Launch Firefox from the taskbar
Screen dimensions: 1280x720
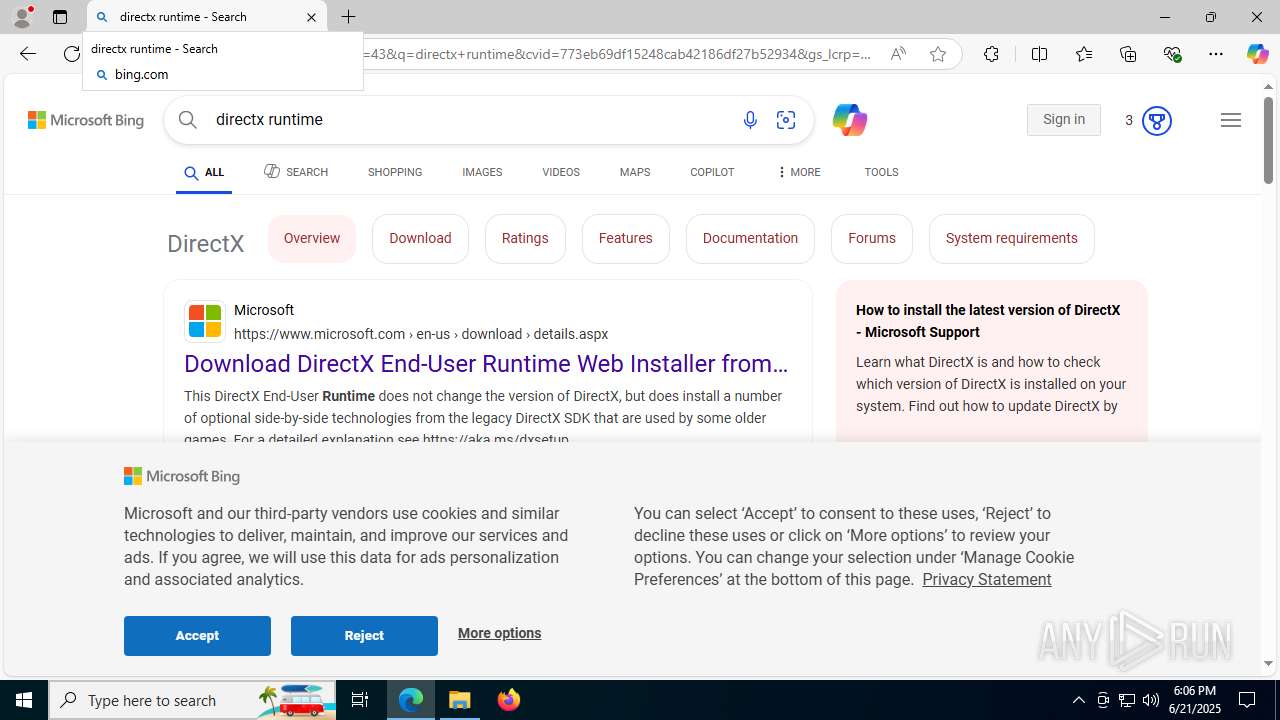point(509,700)
